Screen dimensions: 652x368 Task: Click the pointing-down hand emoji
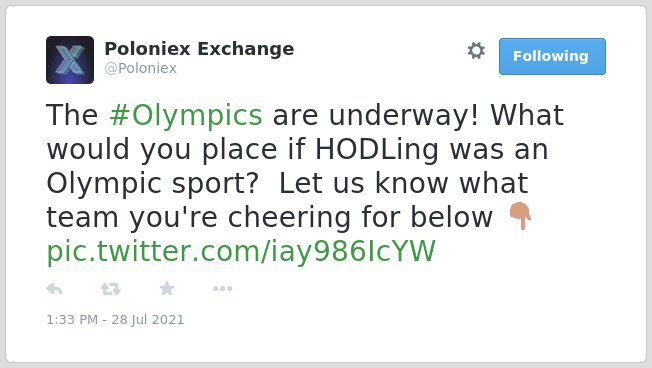pos(520,216)
